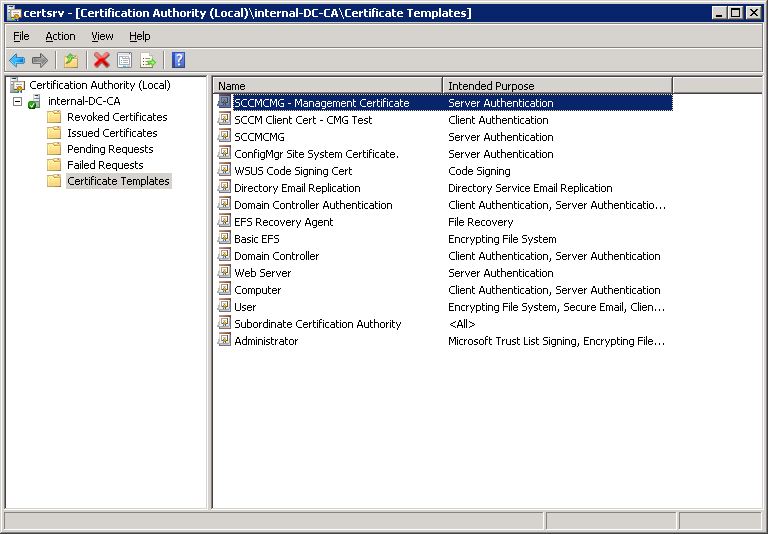Click the SCCMCMG - Management Certificate template icon
The width and height of the screenshot is (768, 534).
[x=224, y=102]
